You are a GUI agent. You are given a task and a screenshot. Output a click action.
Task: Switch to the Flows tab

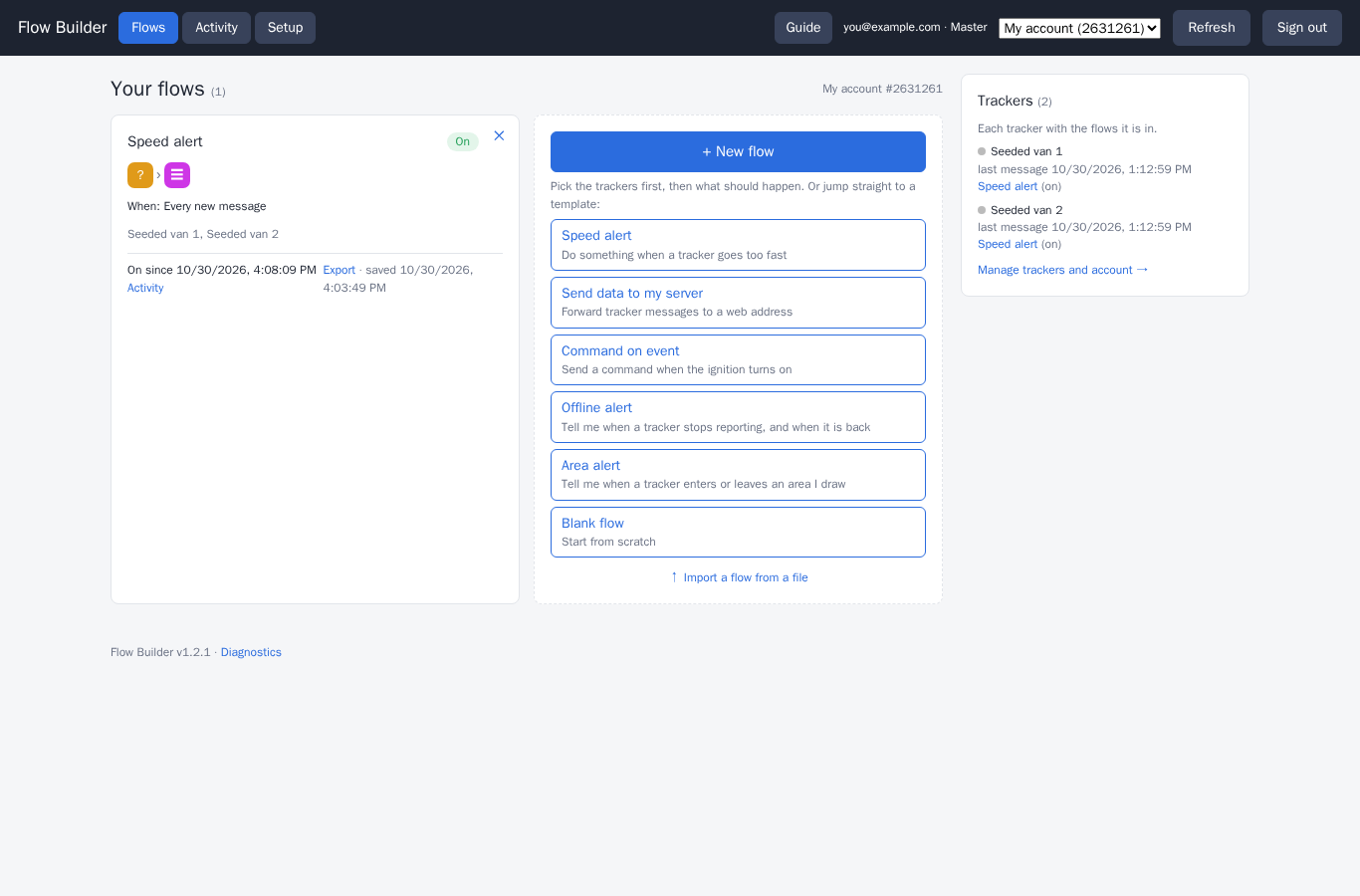pos(148,28)
